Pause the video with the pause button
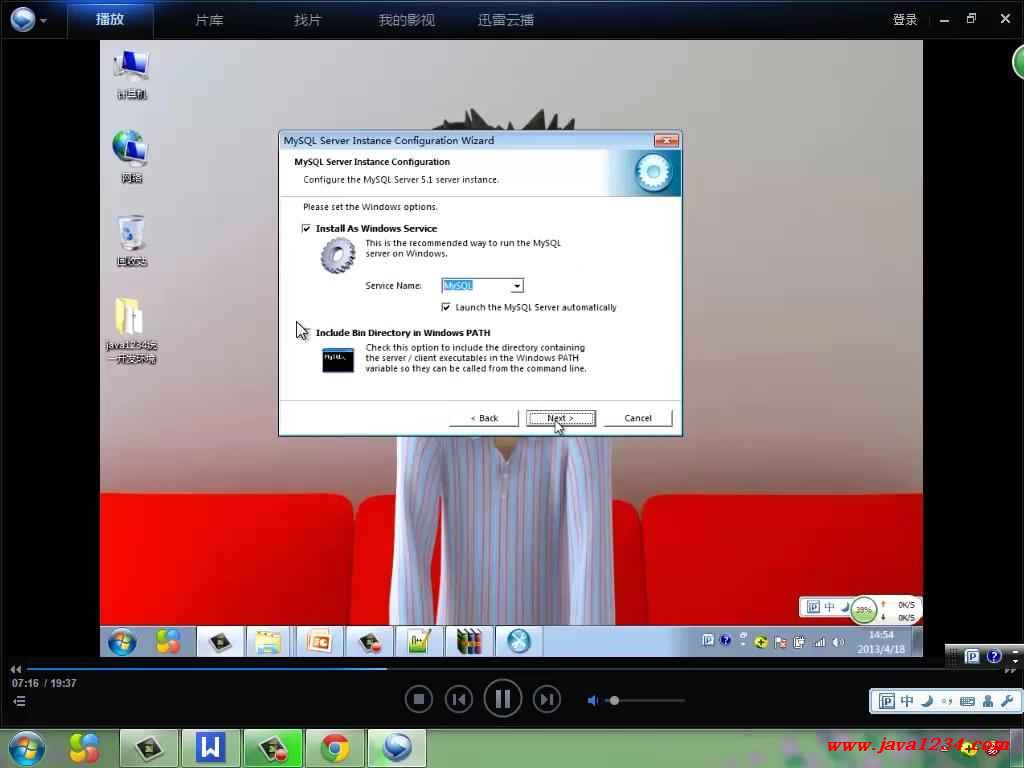Screen dimensions: 1024x768 pyautogui.click(x=503, y=699)
